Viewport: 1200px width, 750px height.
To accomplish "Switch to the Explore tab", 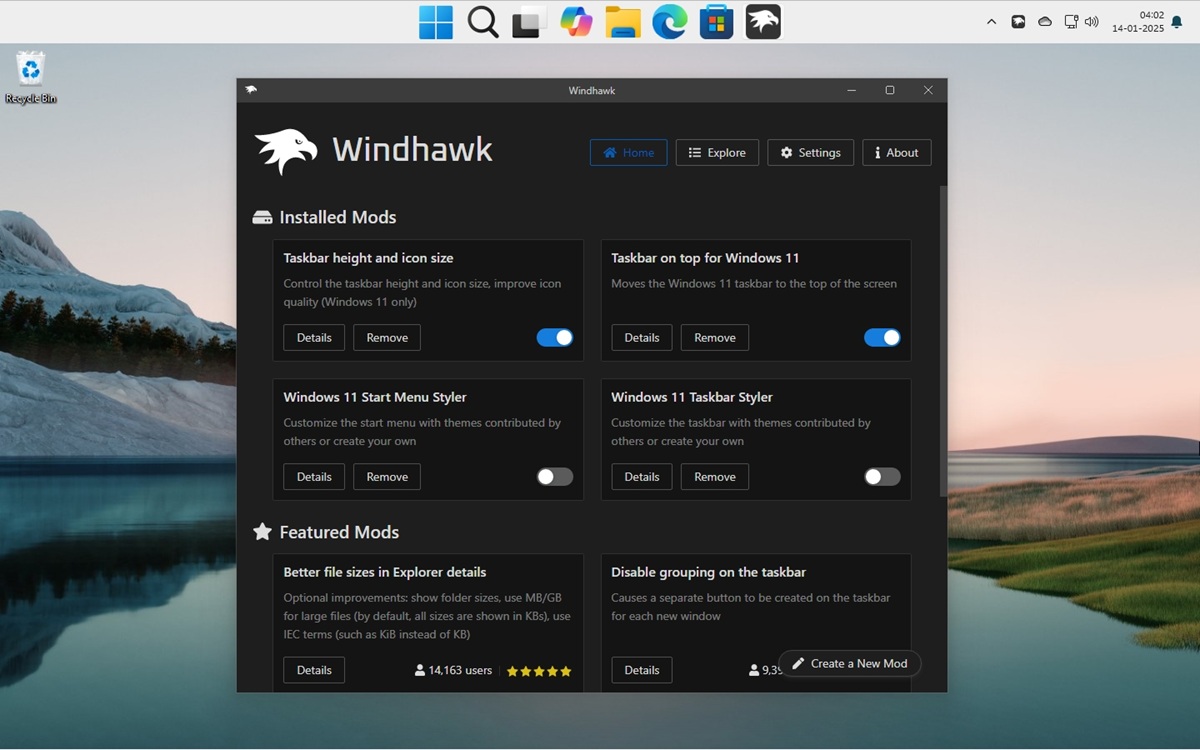I will pos(717,152).
